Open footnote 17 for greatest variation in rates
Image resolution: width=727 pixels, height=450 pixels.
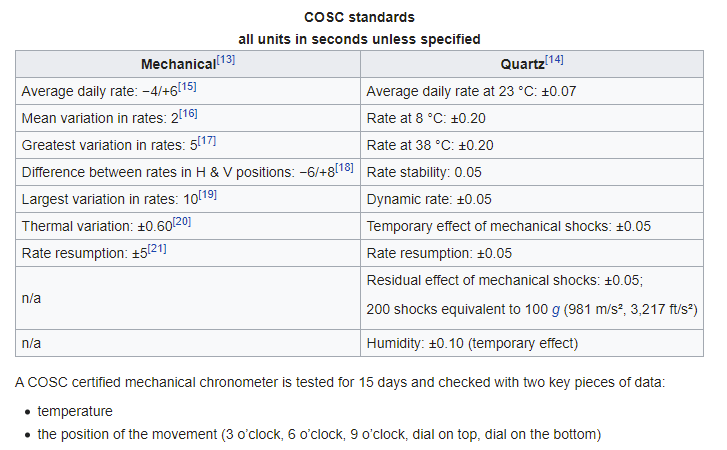point(207,141)
